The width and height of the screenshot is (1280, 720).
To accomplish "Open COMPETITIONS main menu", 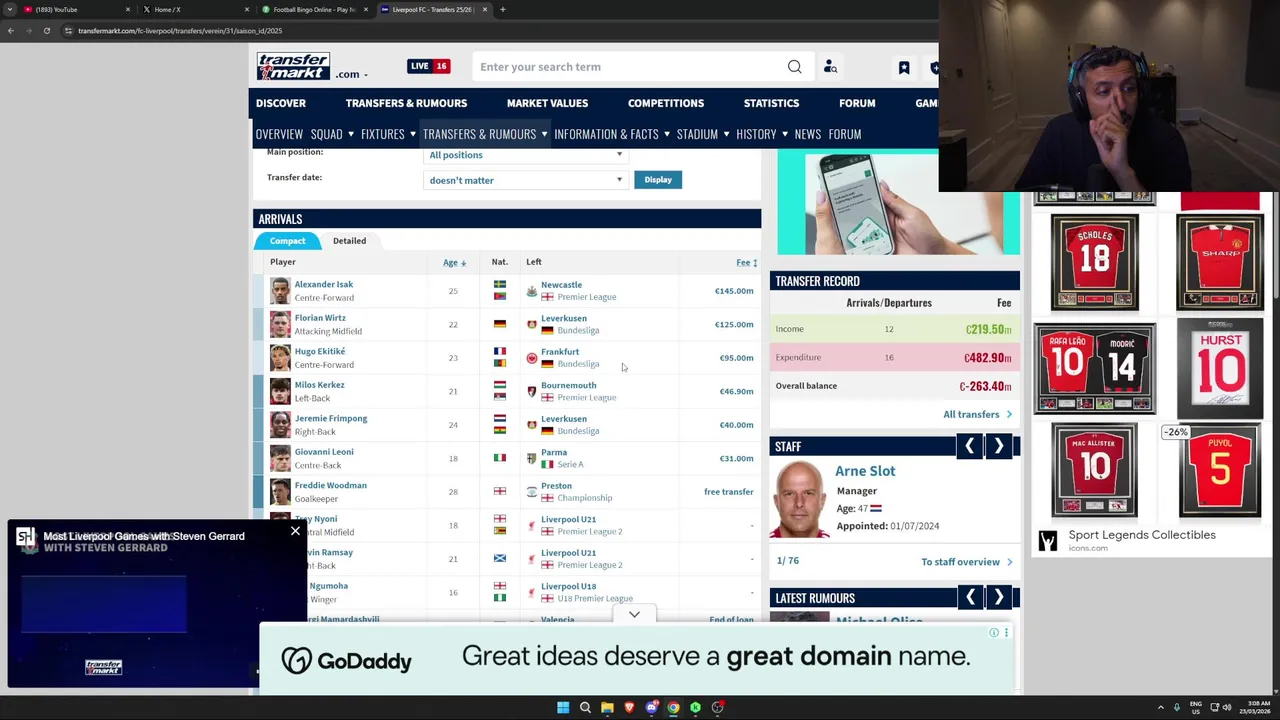I will (666, 103).
